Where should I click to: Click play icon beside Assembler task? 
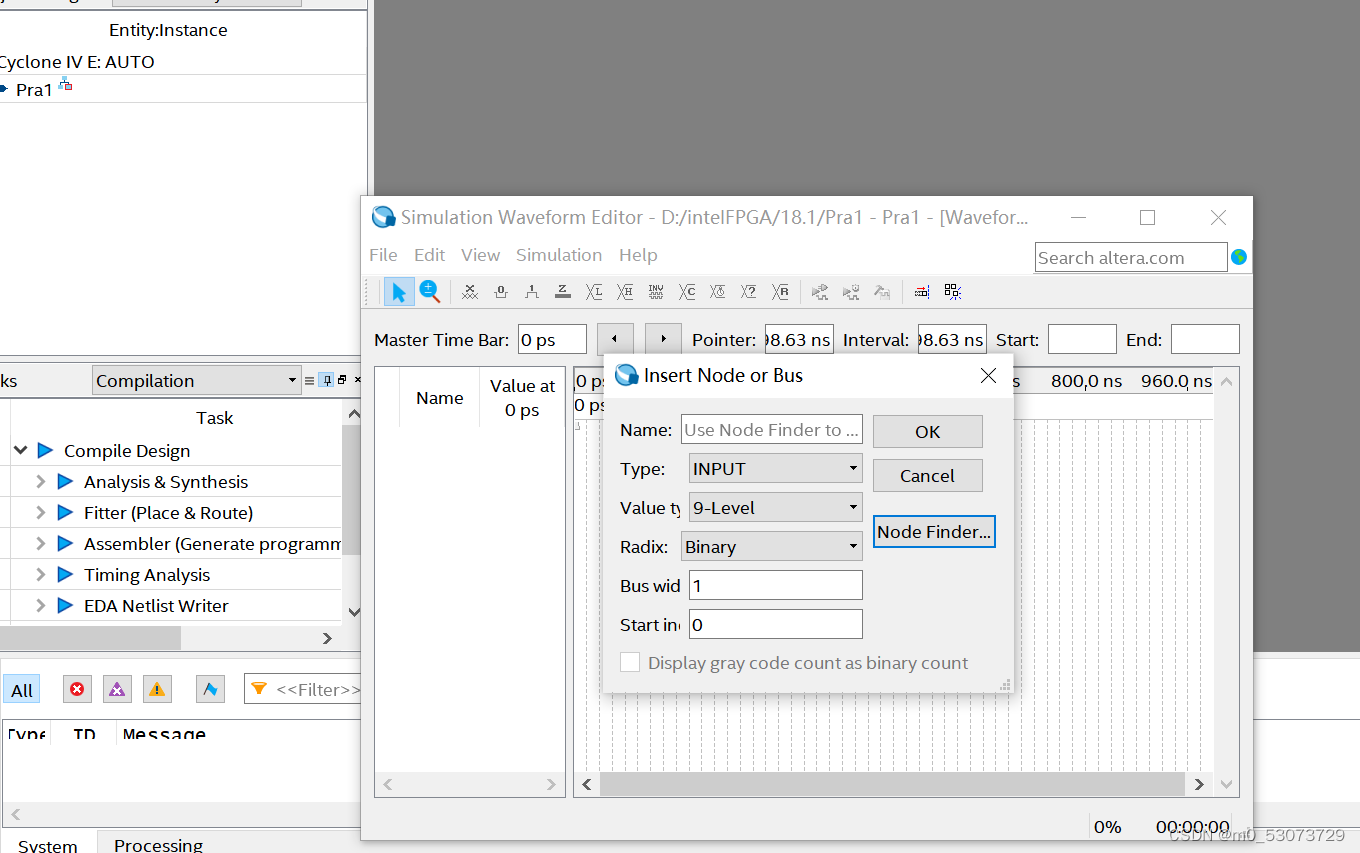65,543
